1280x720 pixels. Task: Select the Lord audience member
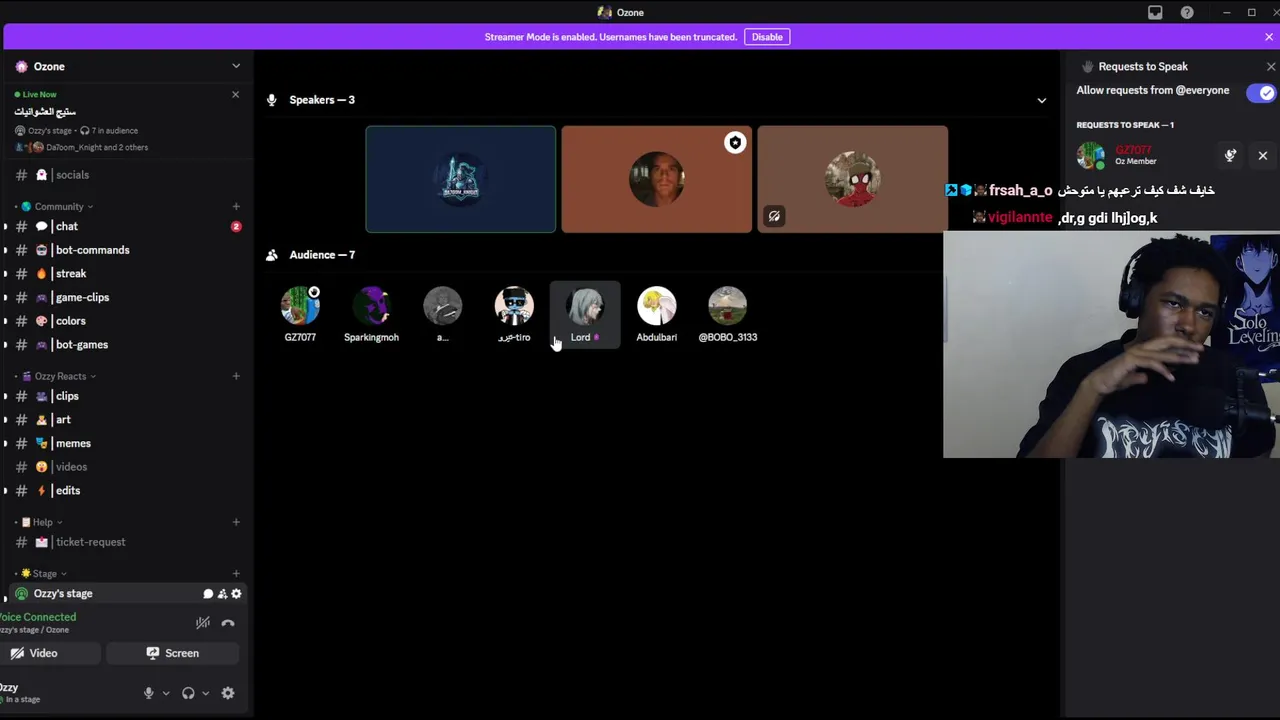[x=585, y=315]
